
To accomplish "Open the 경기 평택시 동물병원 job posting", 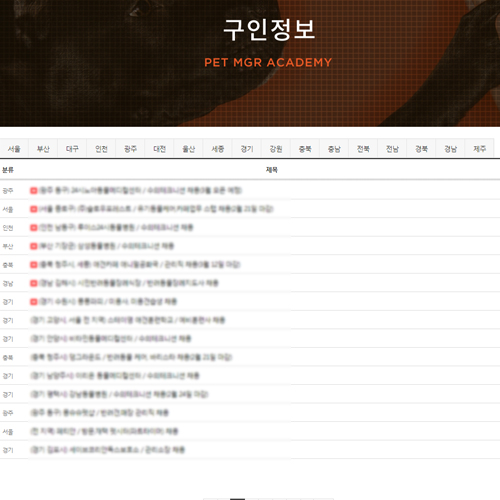I will click(119, 394).
